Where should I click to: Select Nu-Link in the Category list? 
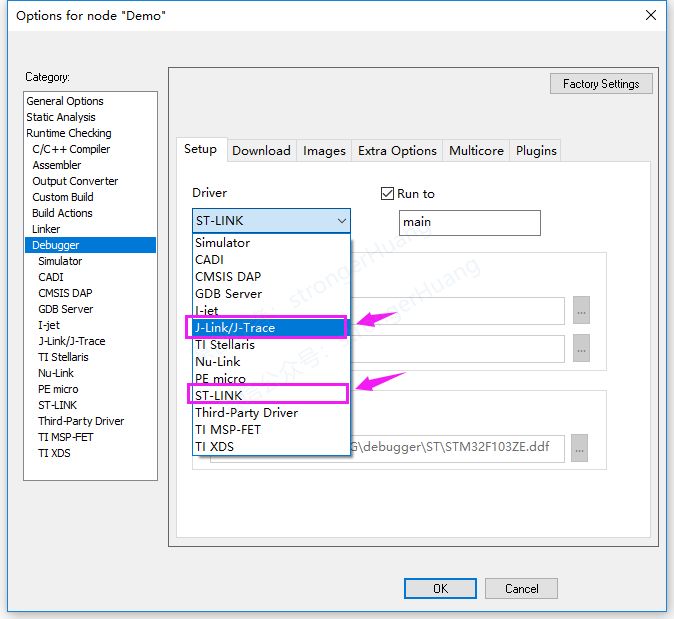90,373
